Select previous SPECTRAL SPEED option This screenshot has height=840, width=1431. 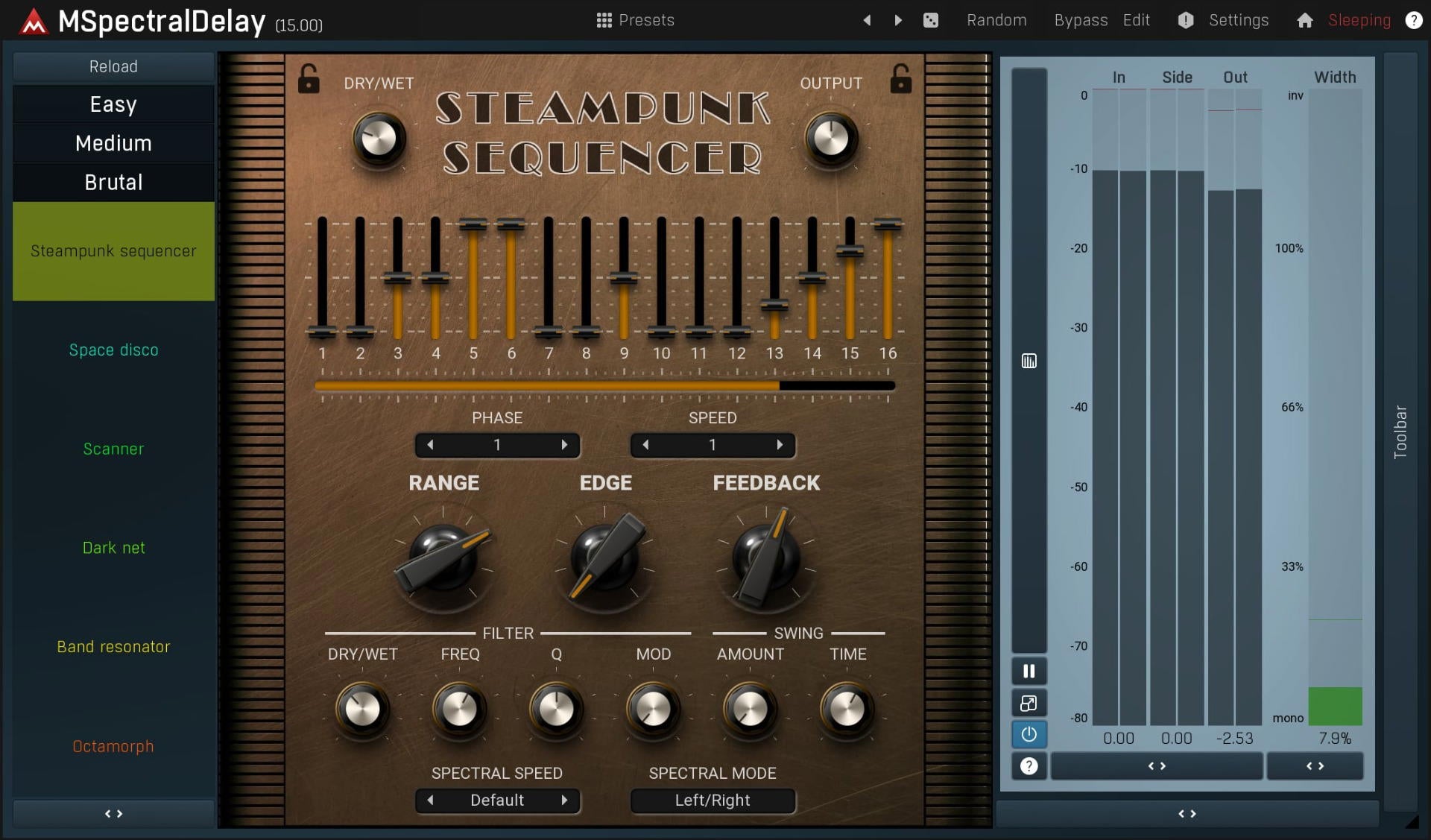tap(430, 800)
